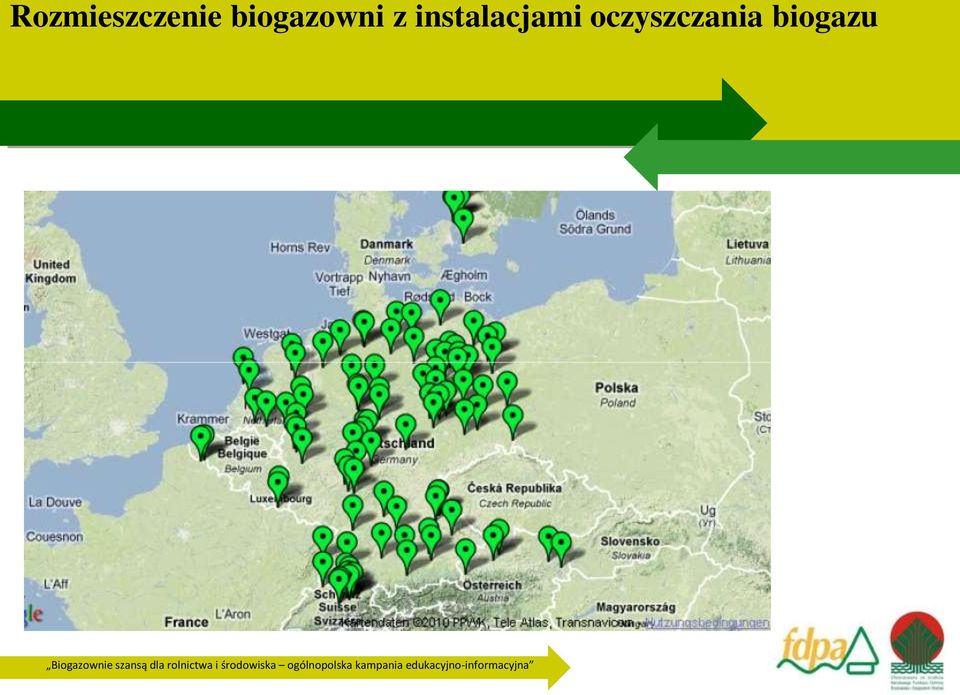
Task: Click the red and green tree emblem logo
Action: point(917,651)
